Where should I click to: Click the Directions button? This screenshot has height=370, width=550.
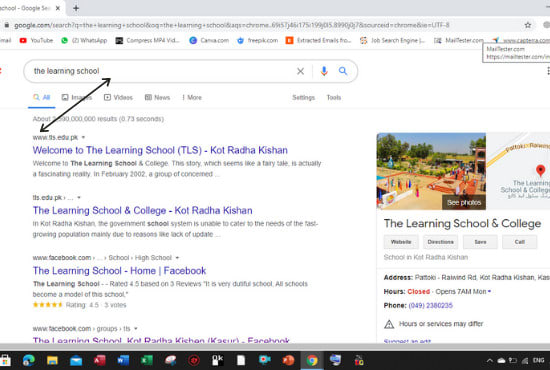[441, 242]
